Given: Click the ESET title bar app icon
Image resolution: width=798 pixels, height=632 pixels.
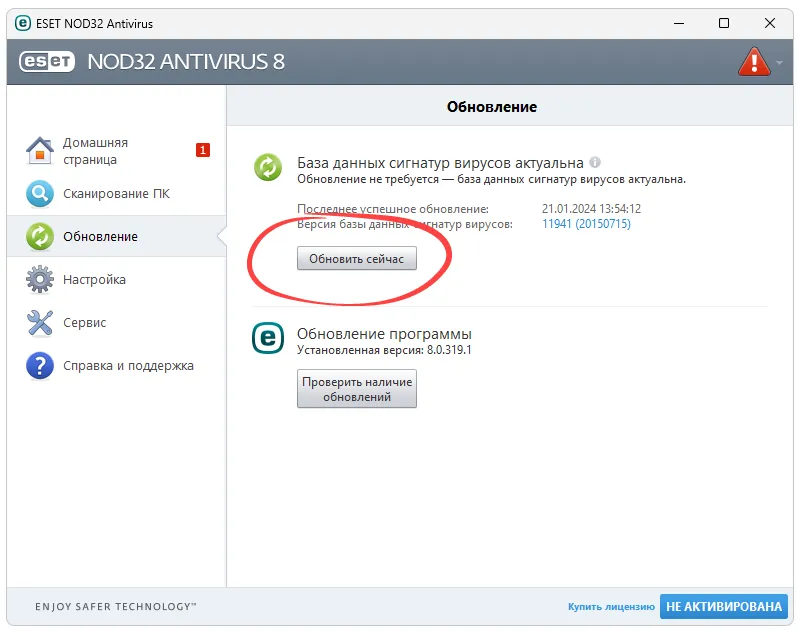Looking at the screenshot, I should (23, 23).
